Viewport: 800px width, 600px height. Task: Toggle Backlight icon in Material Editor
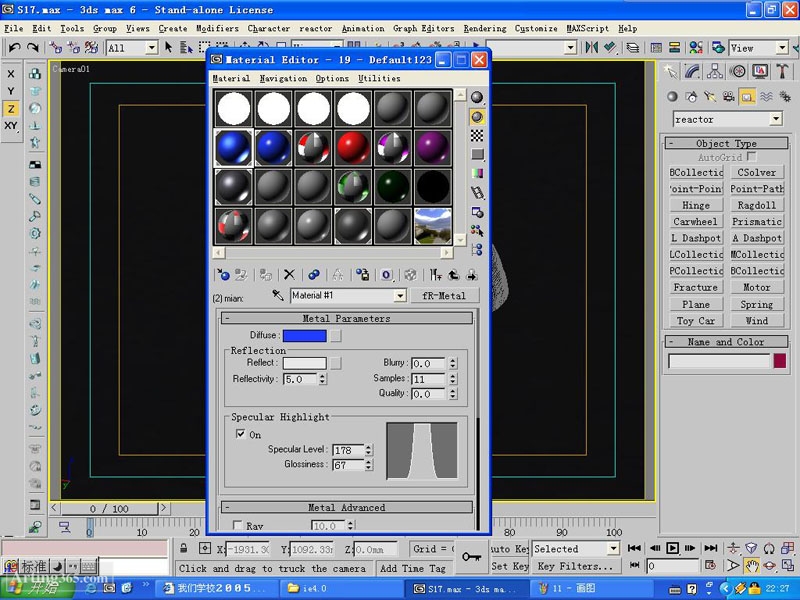(x=477, y=117)
